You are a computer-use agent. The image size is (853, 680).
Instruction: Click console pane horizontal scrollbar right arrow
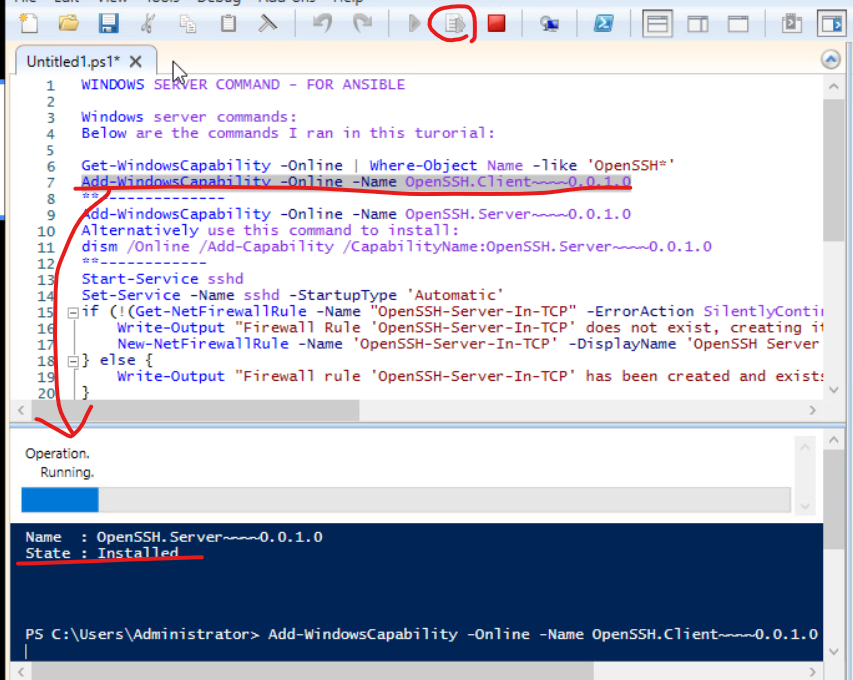coord(813,672)
